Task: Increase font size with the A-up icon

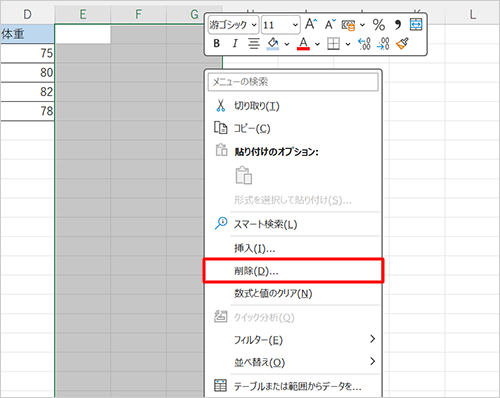Action: [311, 24]
